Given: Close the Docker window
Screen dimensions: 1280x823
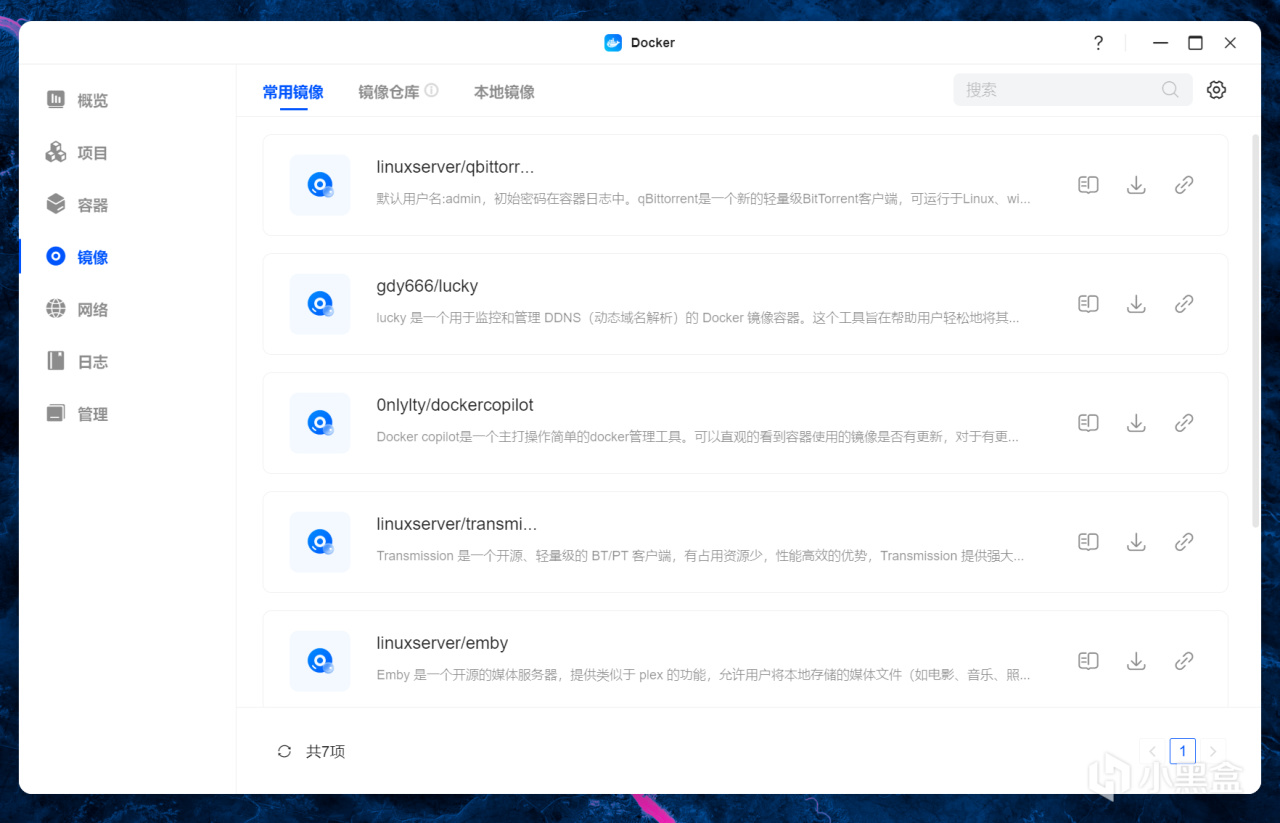Looking at the screenshot, I should pyautogui.click(x=1230, y=43).
